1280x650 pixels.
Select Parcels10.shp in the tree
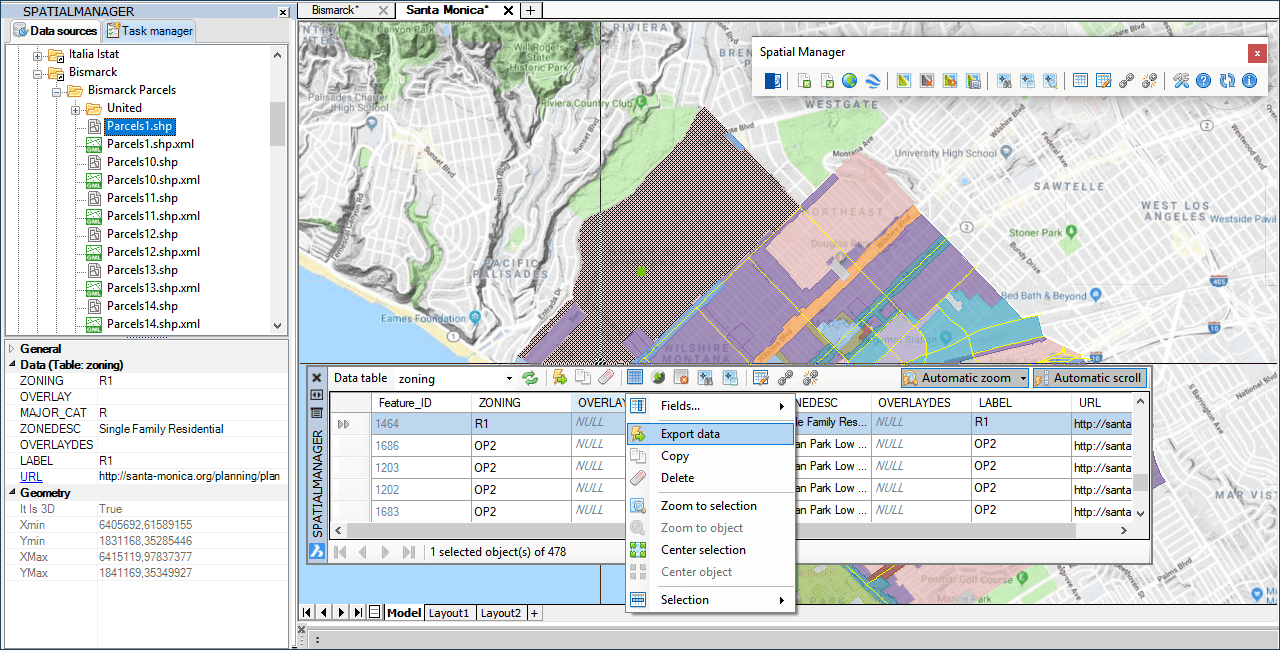pyautogui.click(x=142, y=162)
